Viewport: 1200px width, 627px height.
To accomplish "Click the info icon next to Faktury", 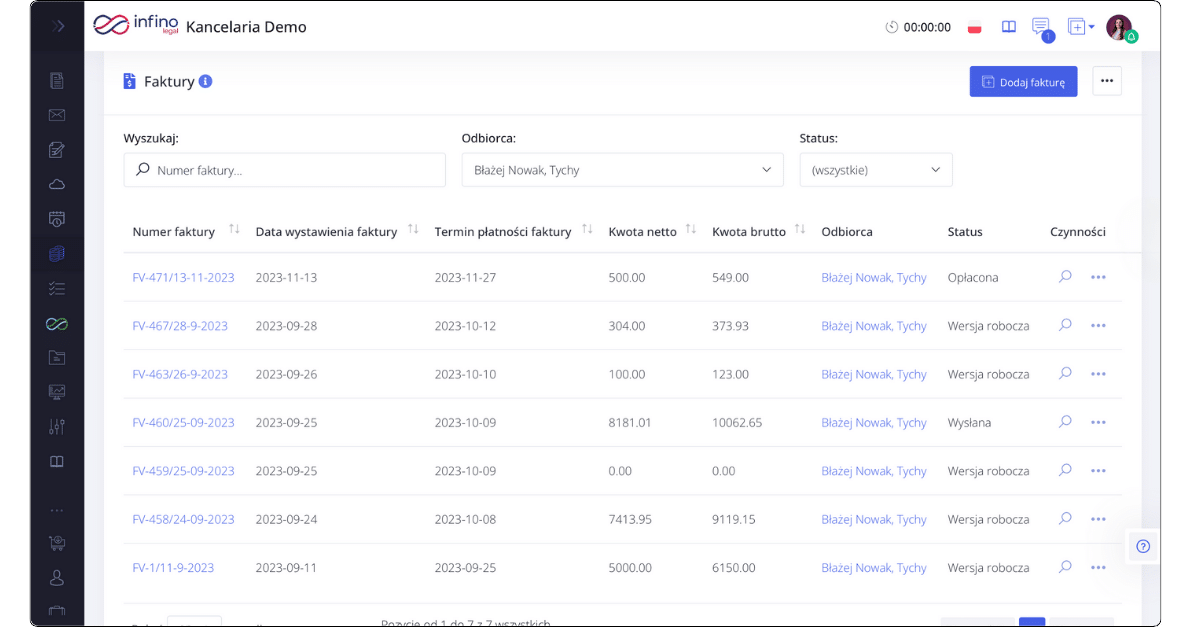I will [x=205, y=81].
